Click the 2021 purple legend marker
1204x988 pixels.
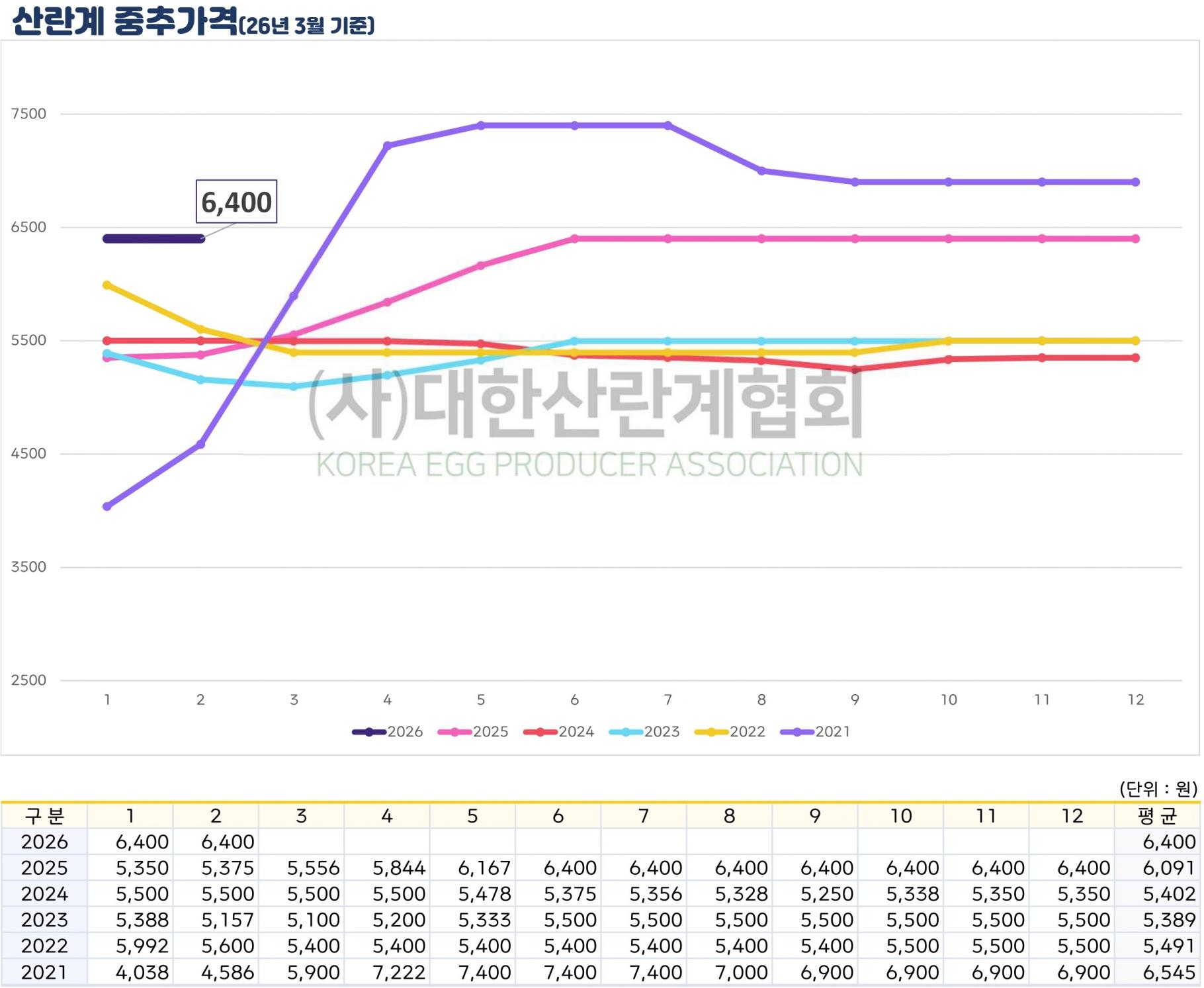point(797,732)
